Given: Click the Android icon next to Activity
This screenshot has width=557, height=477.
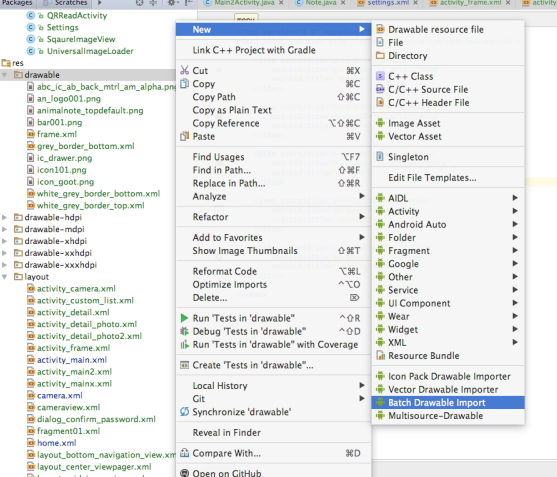Looking at the screenshot, I should click(x=380, y=211).
